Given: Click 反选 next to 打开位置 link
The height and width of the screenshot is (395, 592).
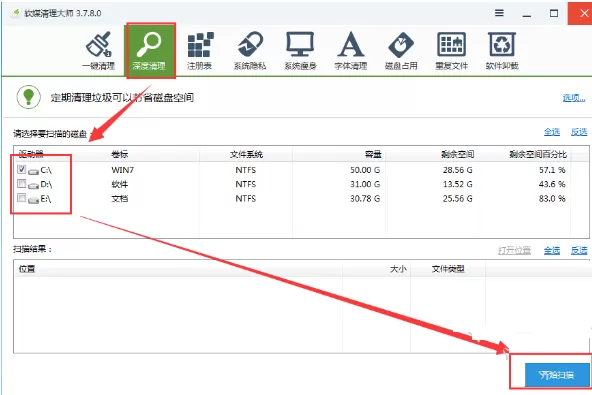Looking at the screenshot, I should 579,250.
